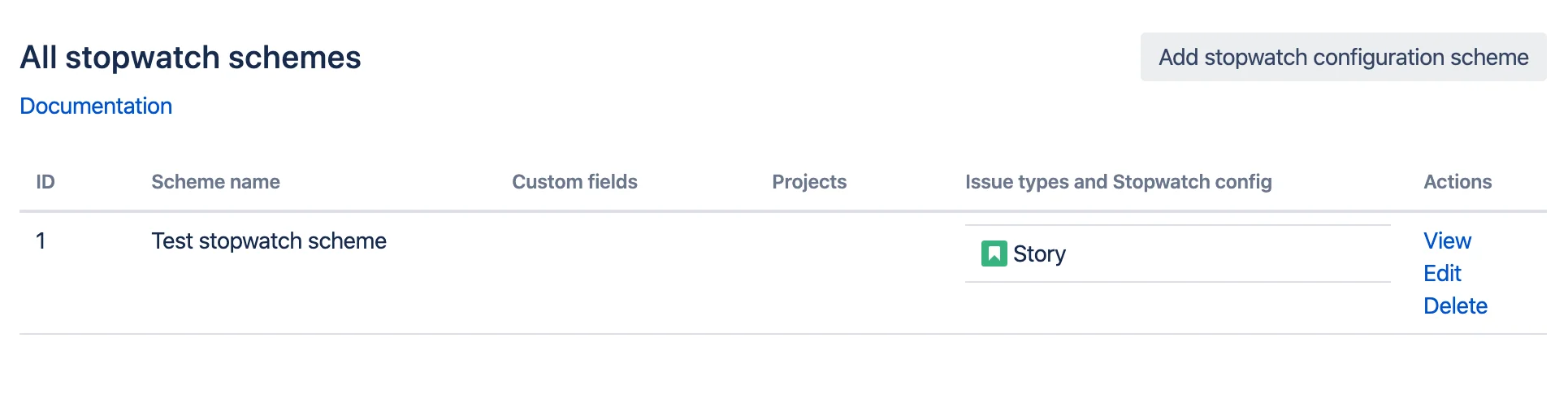Select scheme ID 1 cell

[41, 241]
